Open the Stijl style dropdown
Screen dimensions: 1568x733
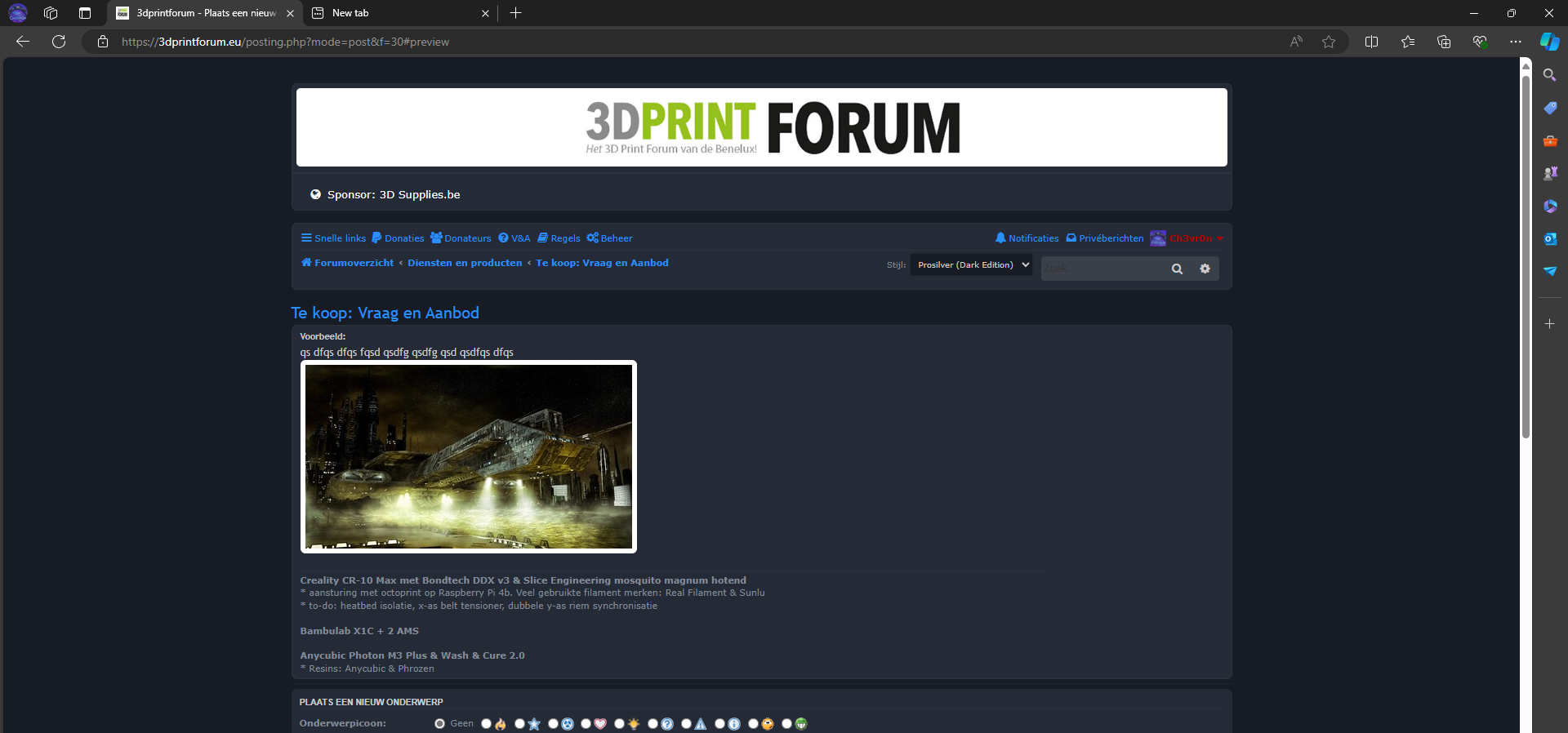972,265
